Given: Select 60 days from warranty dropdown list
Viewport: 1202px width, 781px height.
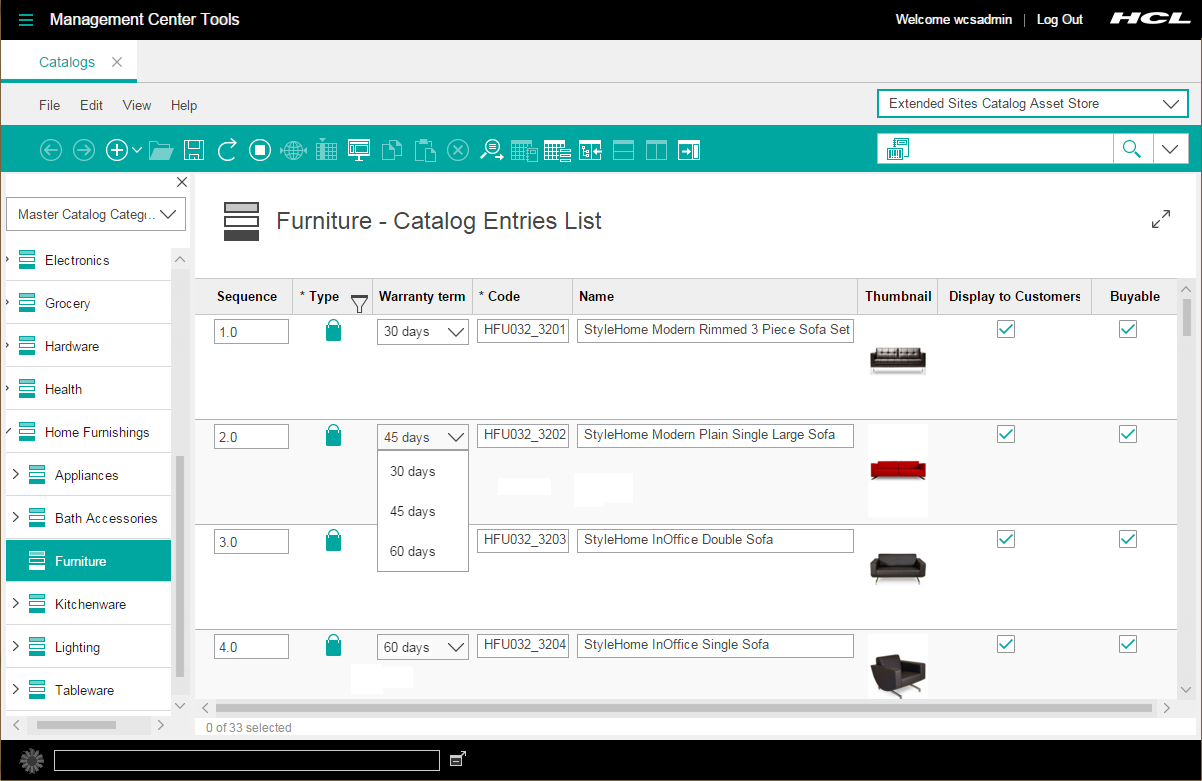Looking at the screenshot, I should [413, 551].
